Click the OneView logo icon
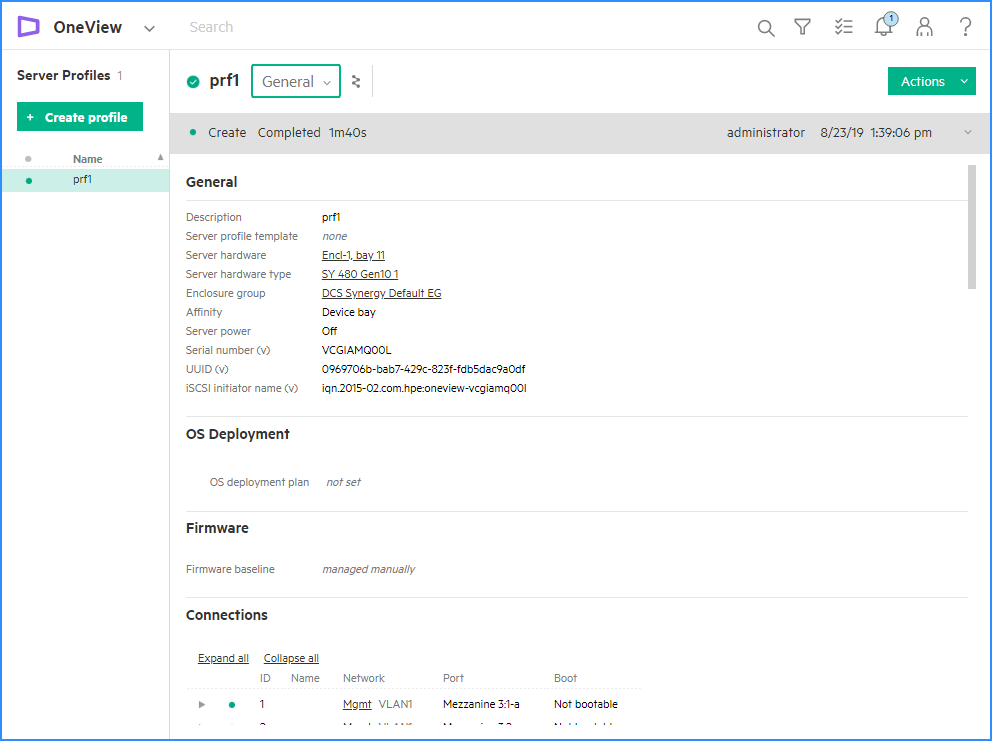 [28, 27]
